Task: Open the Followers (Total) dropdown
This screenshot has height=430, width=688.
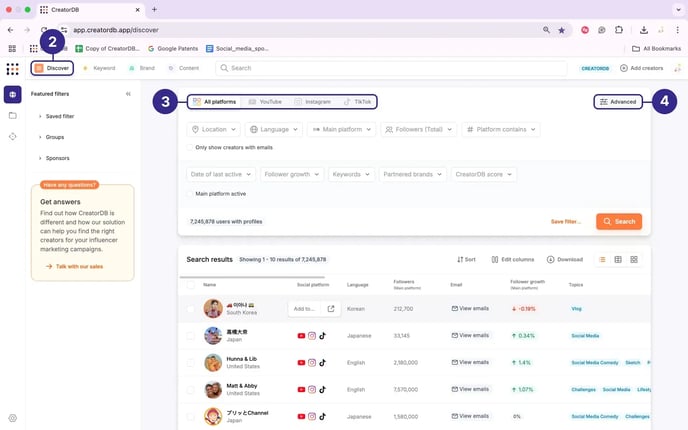Action: pos(419,129)
